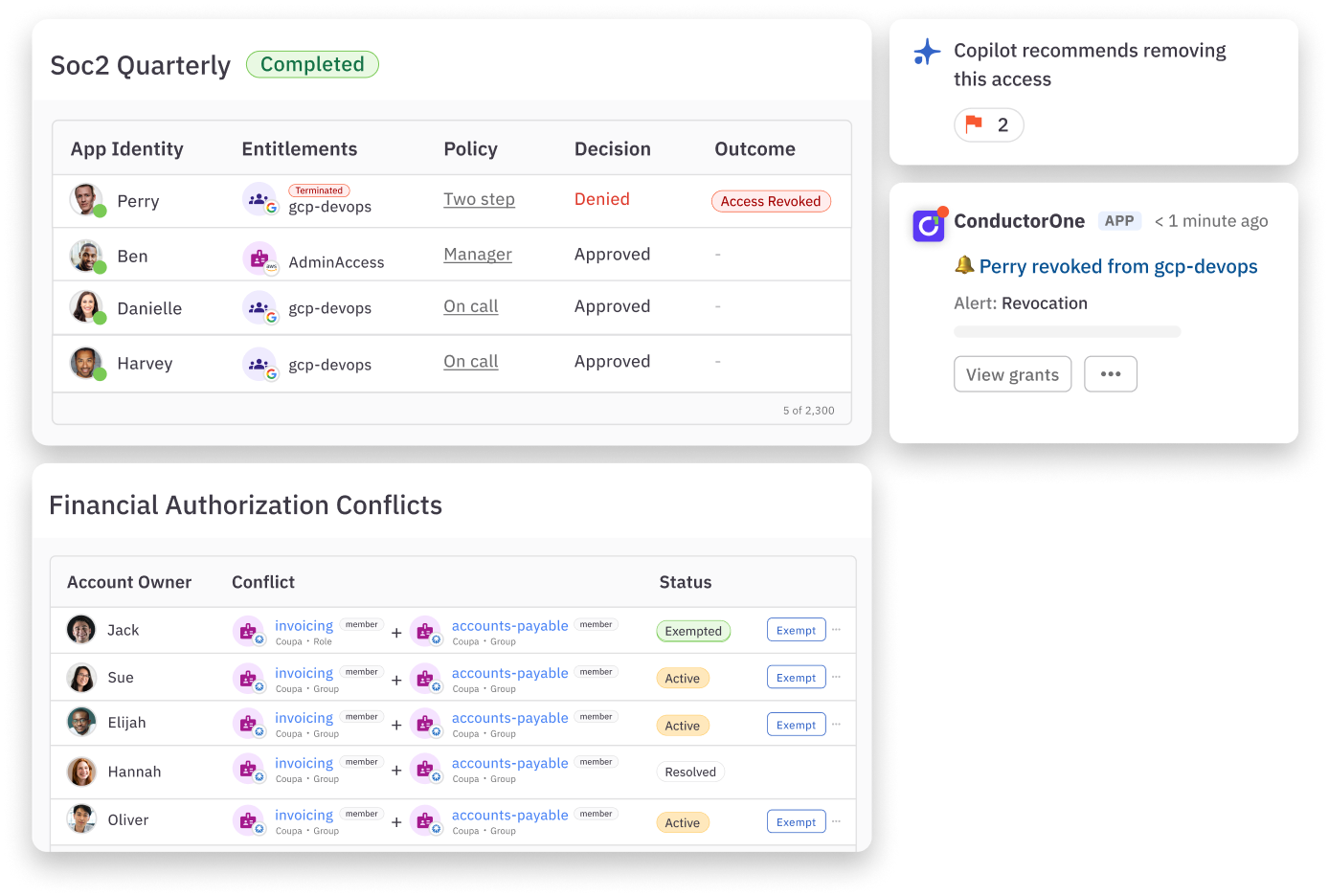Click Hannah's accounts-payable link
The height and width of the screenshot is (896, 1329).
tap(509, 763)
